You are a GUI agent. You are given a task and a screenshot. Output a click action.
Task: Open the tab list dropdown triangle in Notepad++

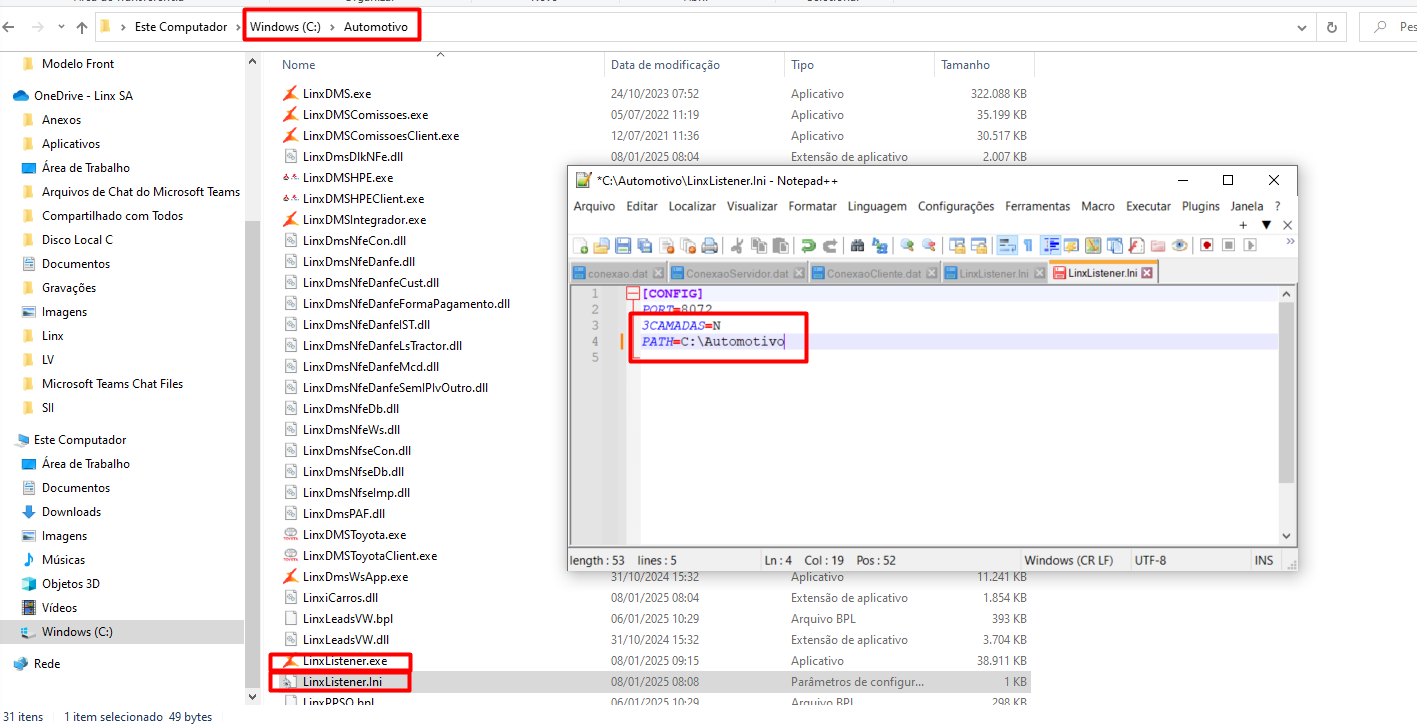tap(1266, 225)
